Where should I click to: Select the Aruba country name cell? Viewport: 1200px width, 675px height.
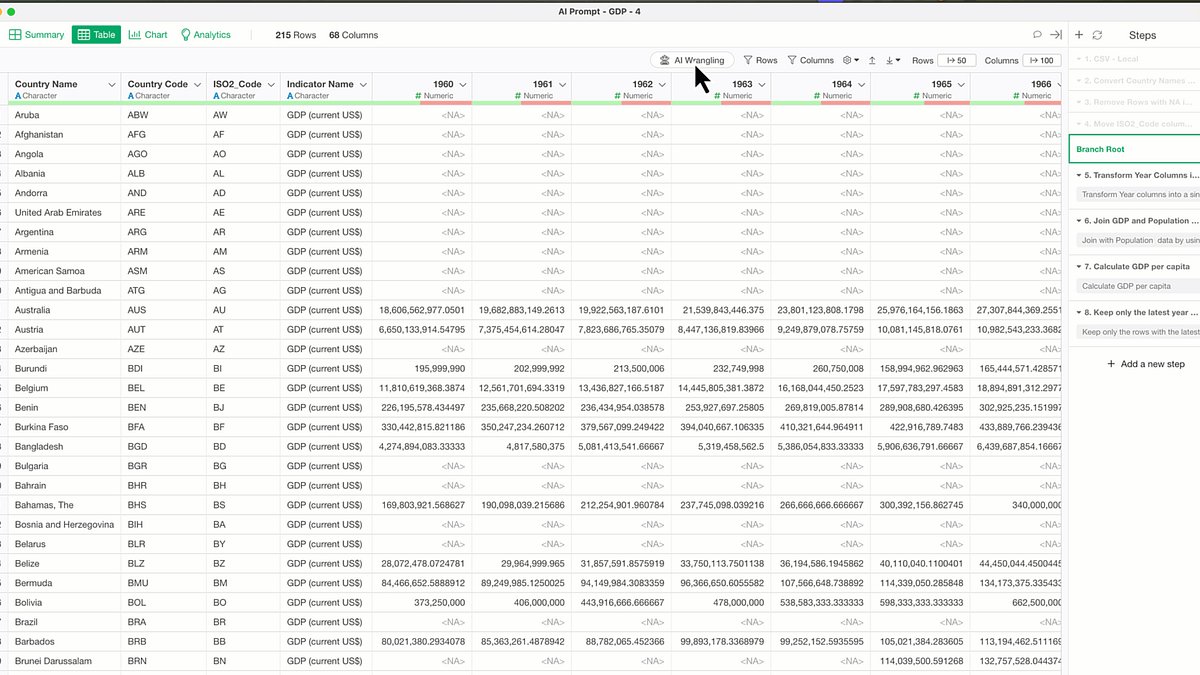64,115
